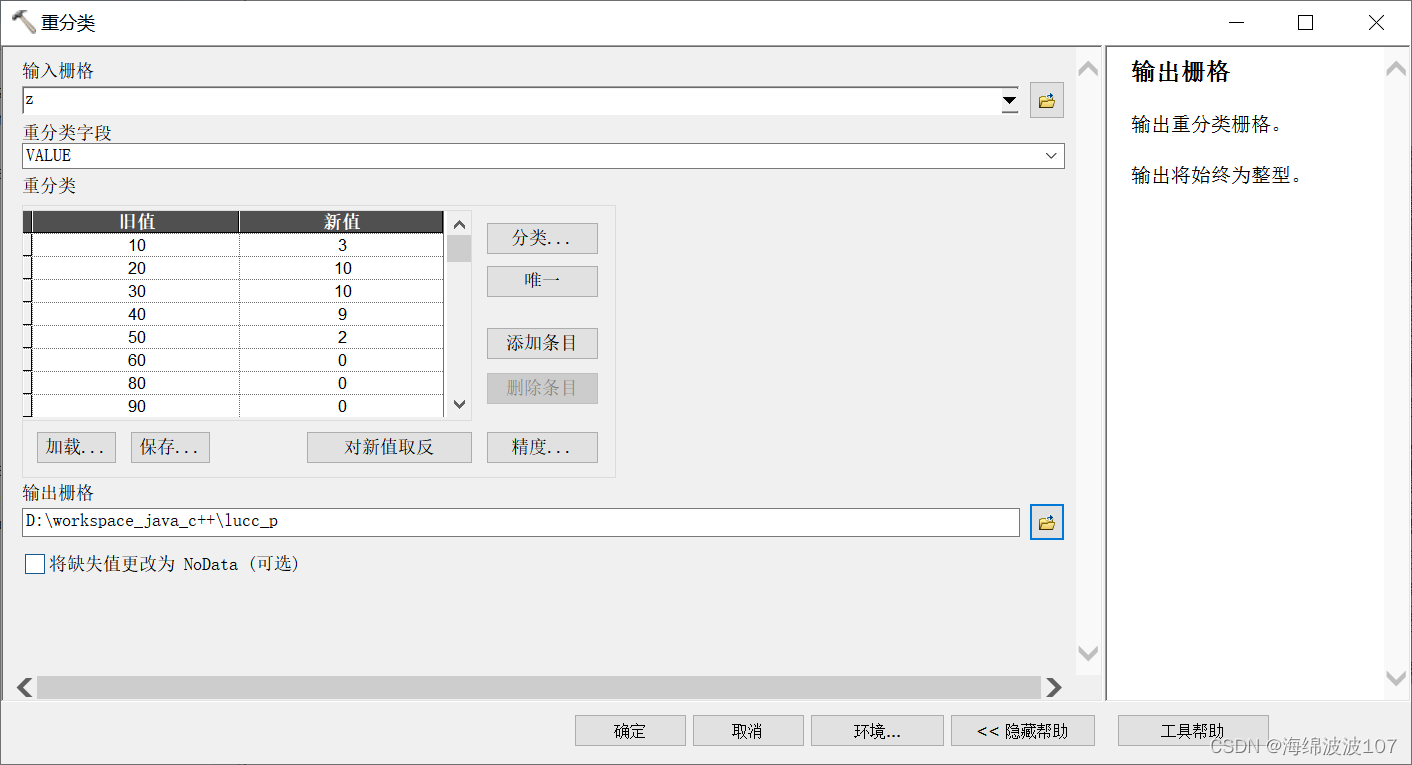Viewport: 1412px width, 765px height.
Task: Select new value cell 9
Action: 342,314
